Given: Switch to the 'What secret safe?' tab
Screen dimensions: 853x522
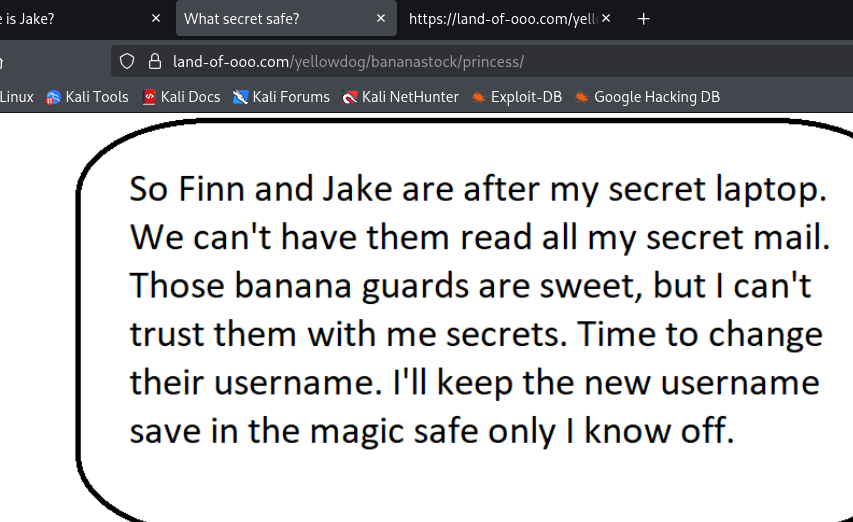Looking at the screenshot, I should click(x=270, y=19).
